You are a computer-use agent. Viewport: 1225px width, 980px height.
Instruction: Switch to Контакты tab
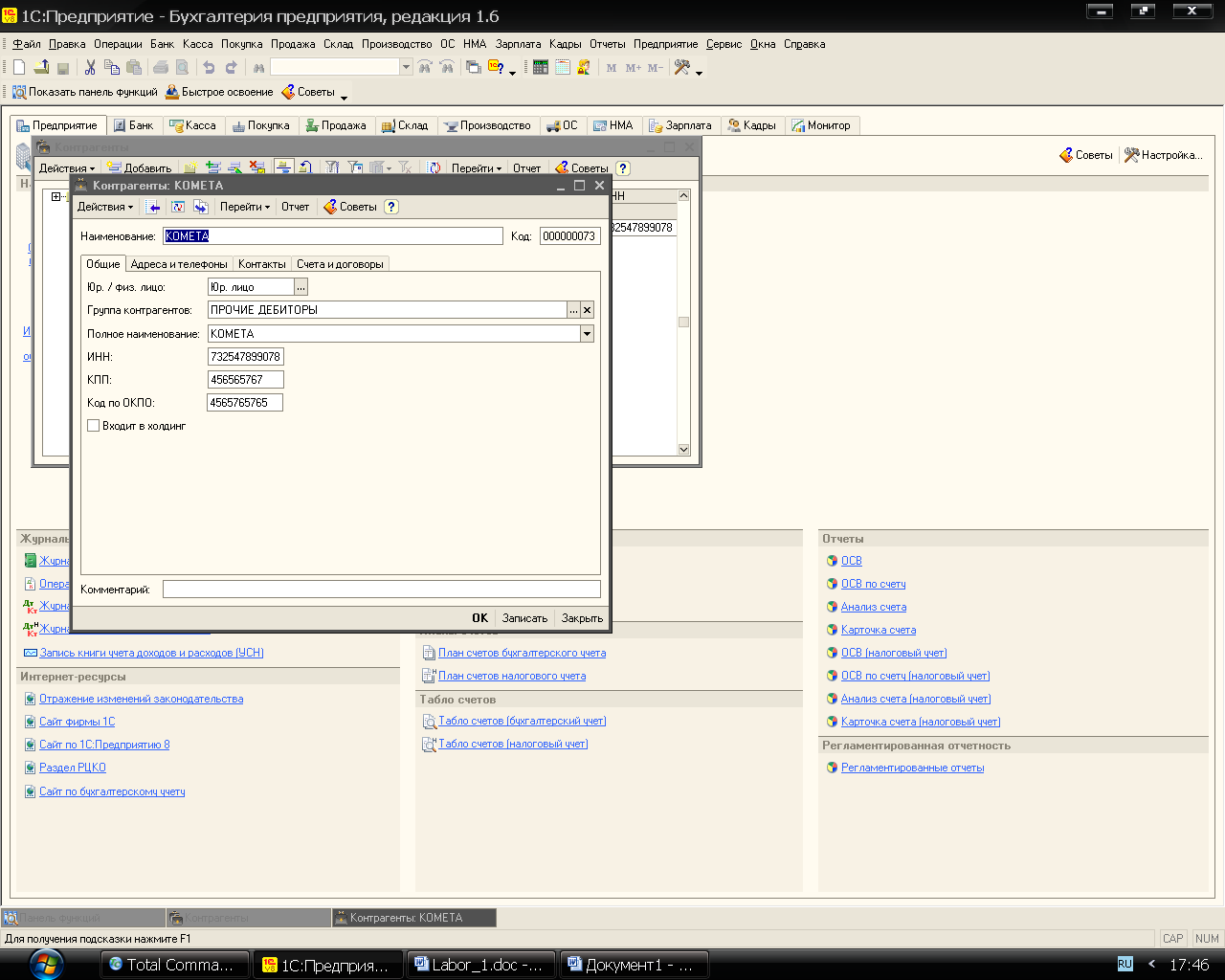pos(262,264)
